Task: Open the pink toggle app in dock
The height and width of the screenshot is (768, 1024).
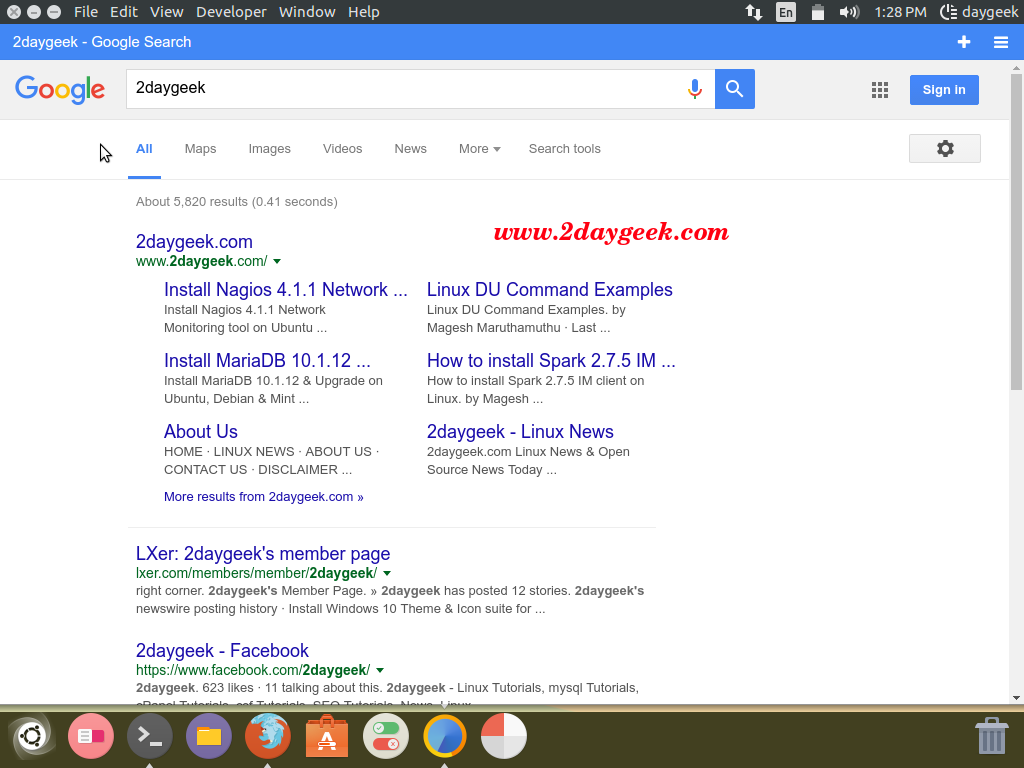Action: point(91,736)
